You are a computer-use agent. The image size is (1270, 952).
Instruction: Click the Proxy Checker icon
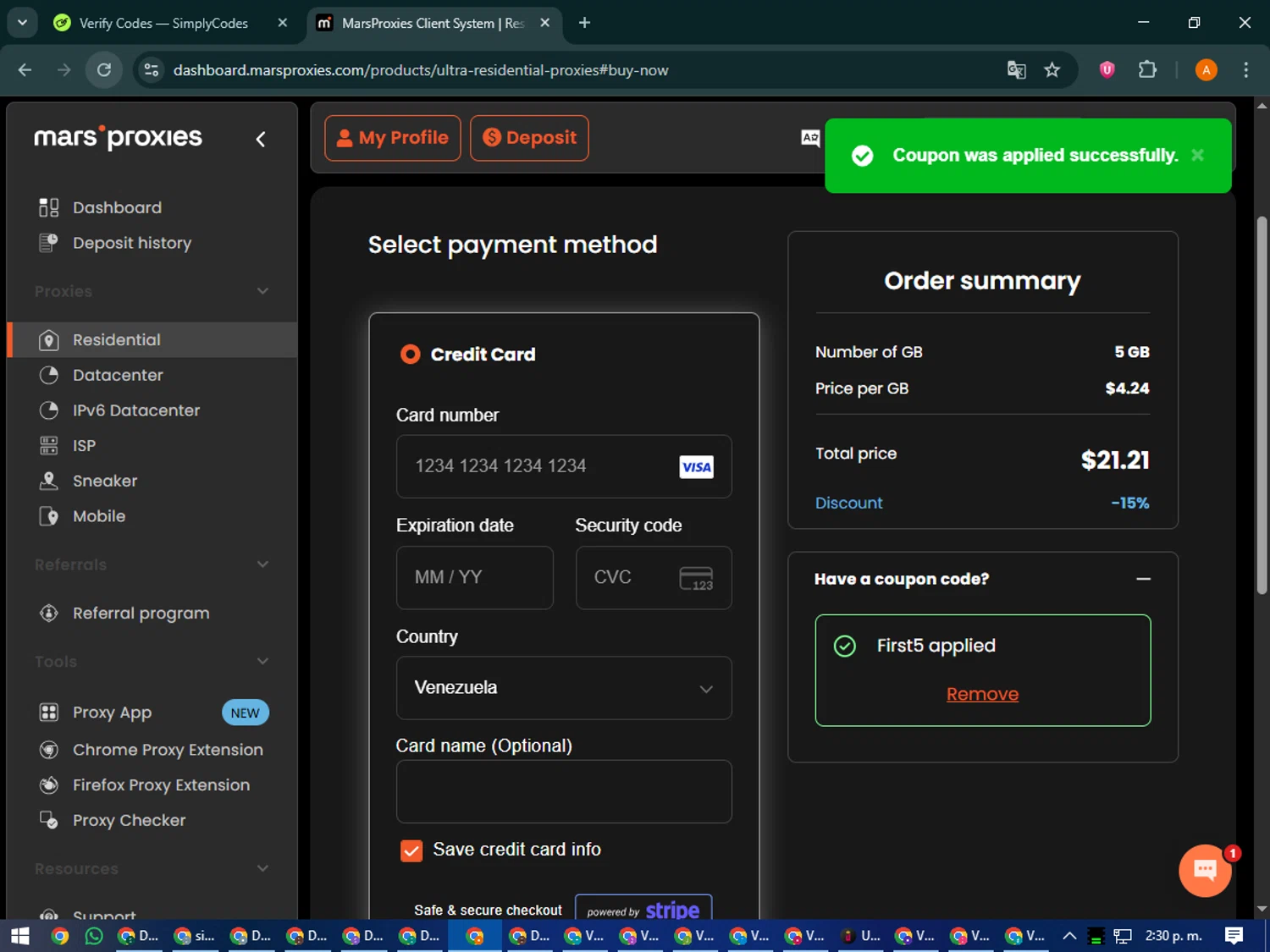point(49,820)
